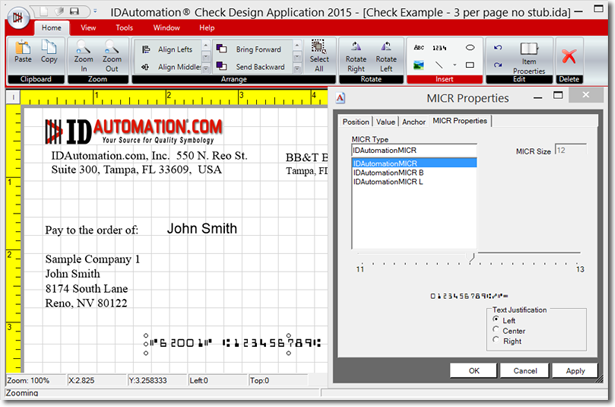Click the Zoom In tool

(84, 56)
